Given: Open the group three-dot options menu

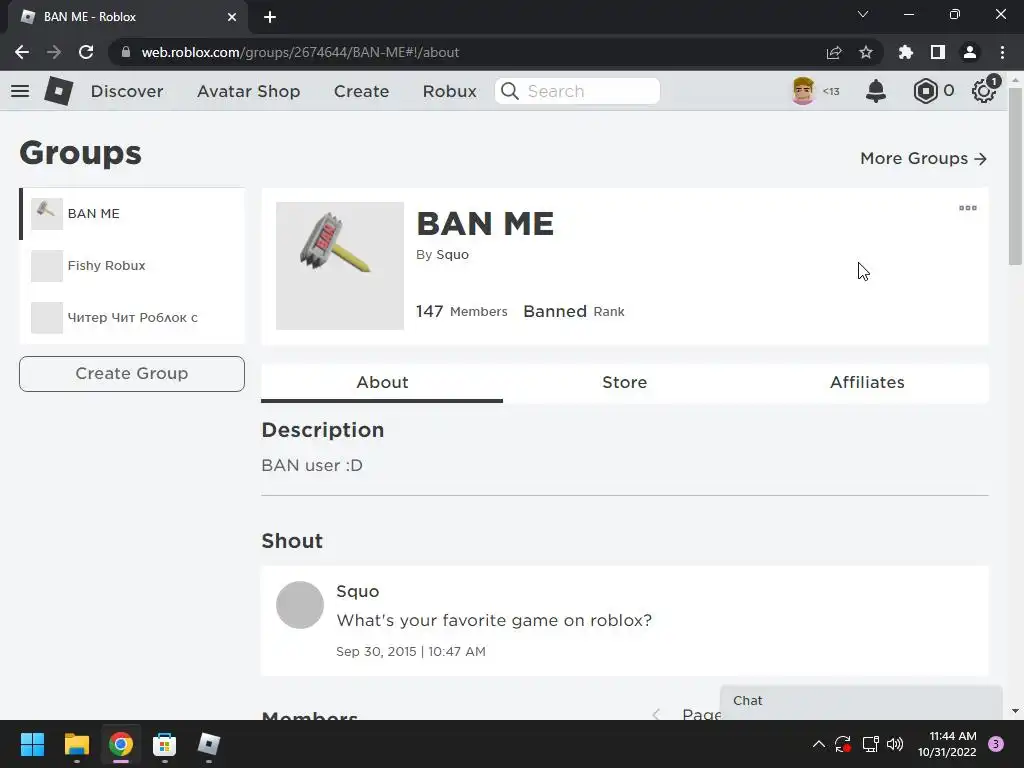Looking at the screenshot, I should click(968, 208).
